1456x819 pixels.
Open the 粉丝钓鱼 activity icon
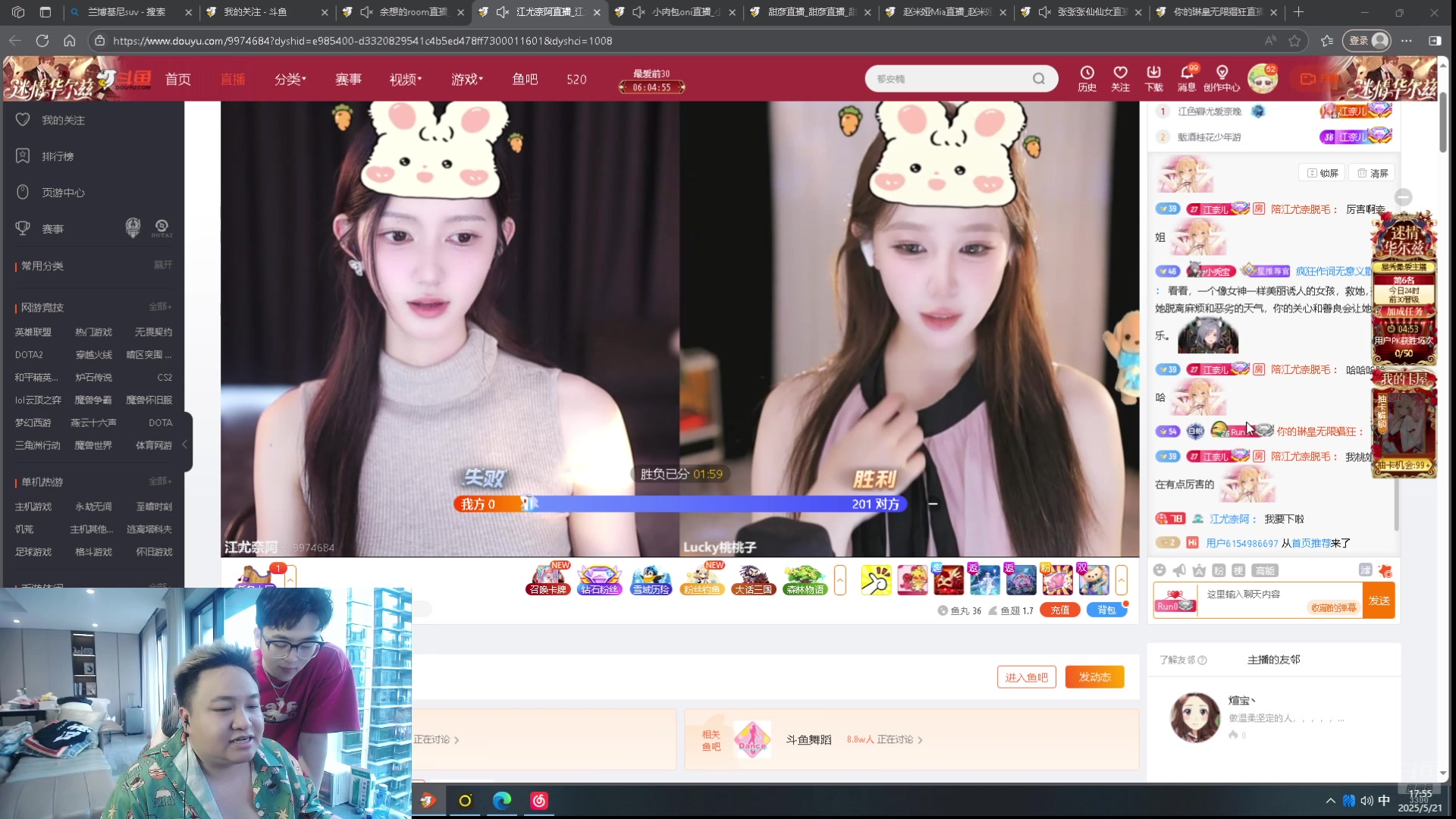(x=702, y=580)
